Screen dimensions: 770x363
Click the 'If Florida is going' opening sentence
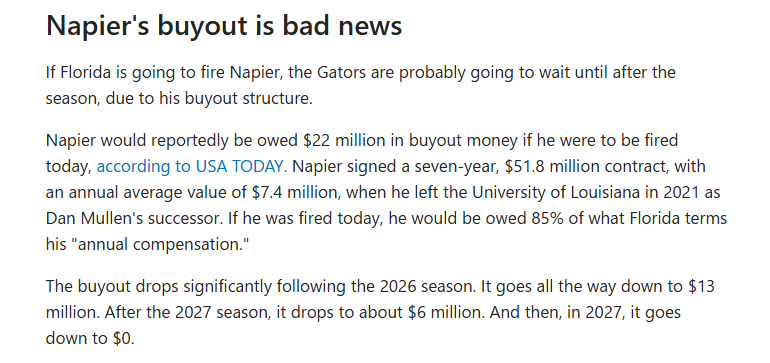click(113, 73)
